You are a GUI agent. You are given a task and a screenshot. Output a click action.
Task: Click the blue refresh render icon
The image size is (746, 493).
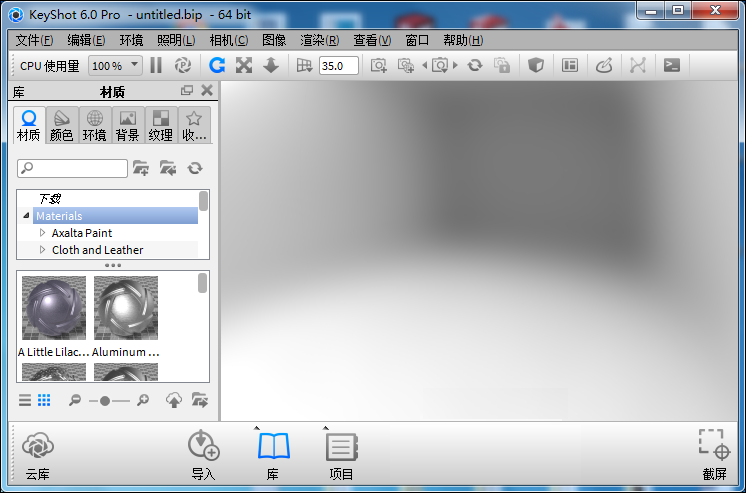pos(217,65)
